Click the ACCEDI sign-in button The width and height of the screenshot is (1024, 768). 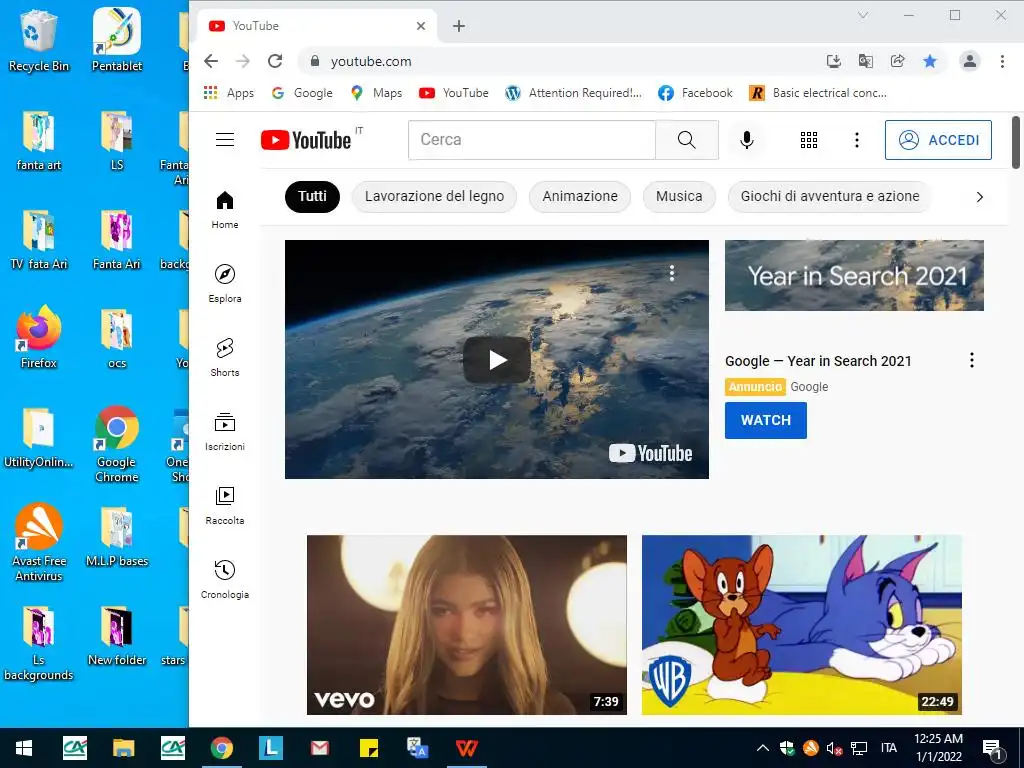coord(938,140)
